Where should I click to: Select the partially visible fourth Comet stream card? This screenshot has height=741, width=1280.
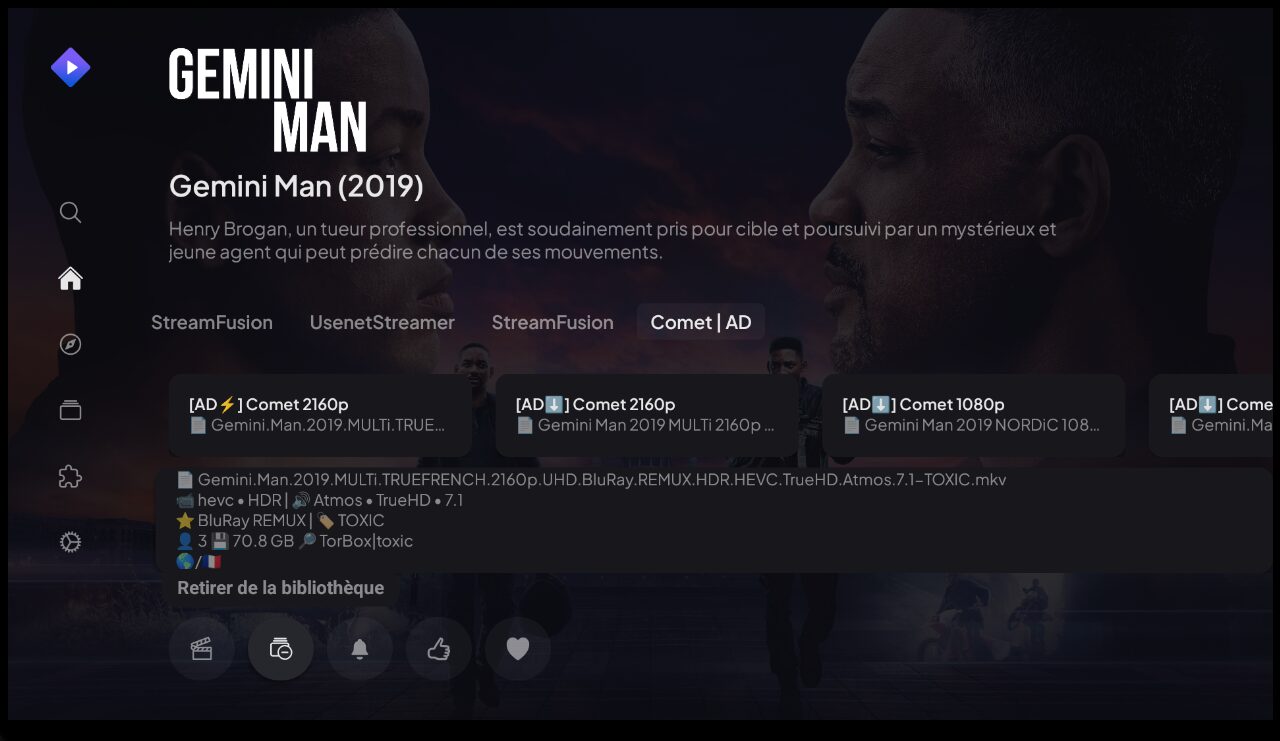[1211, 415]
